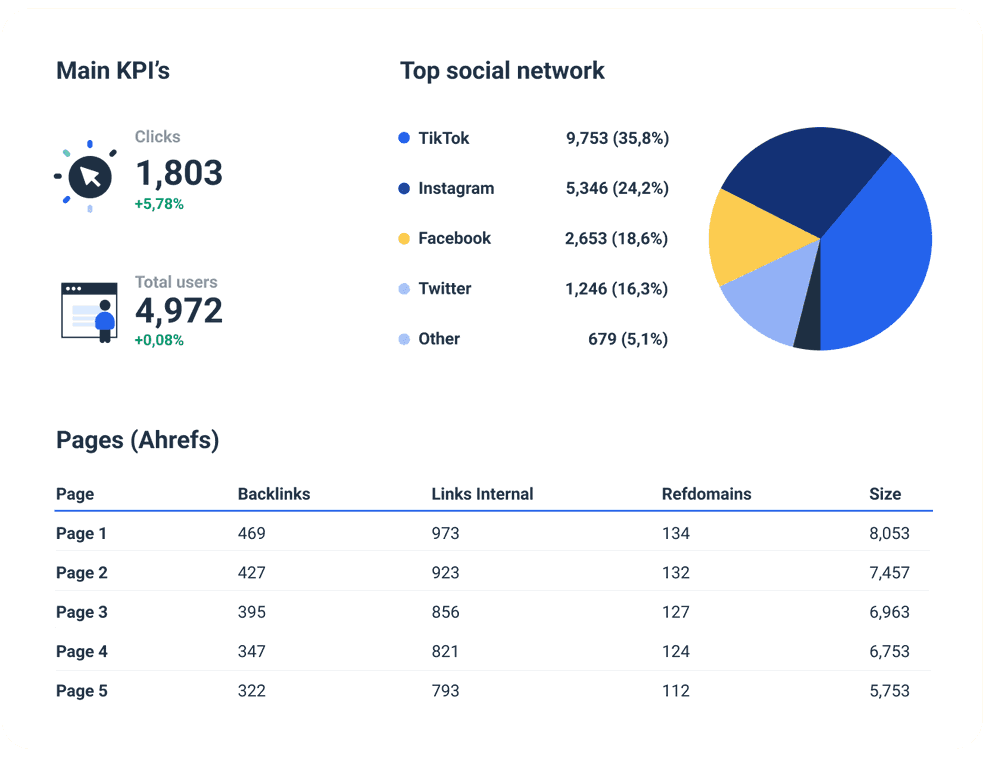Screen dimensions: 992x757
Task: Sort table by Backlinks column header
Action: [274, 494]
